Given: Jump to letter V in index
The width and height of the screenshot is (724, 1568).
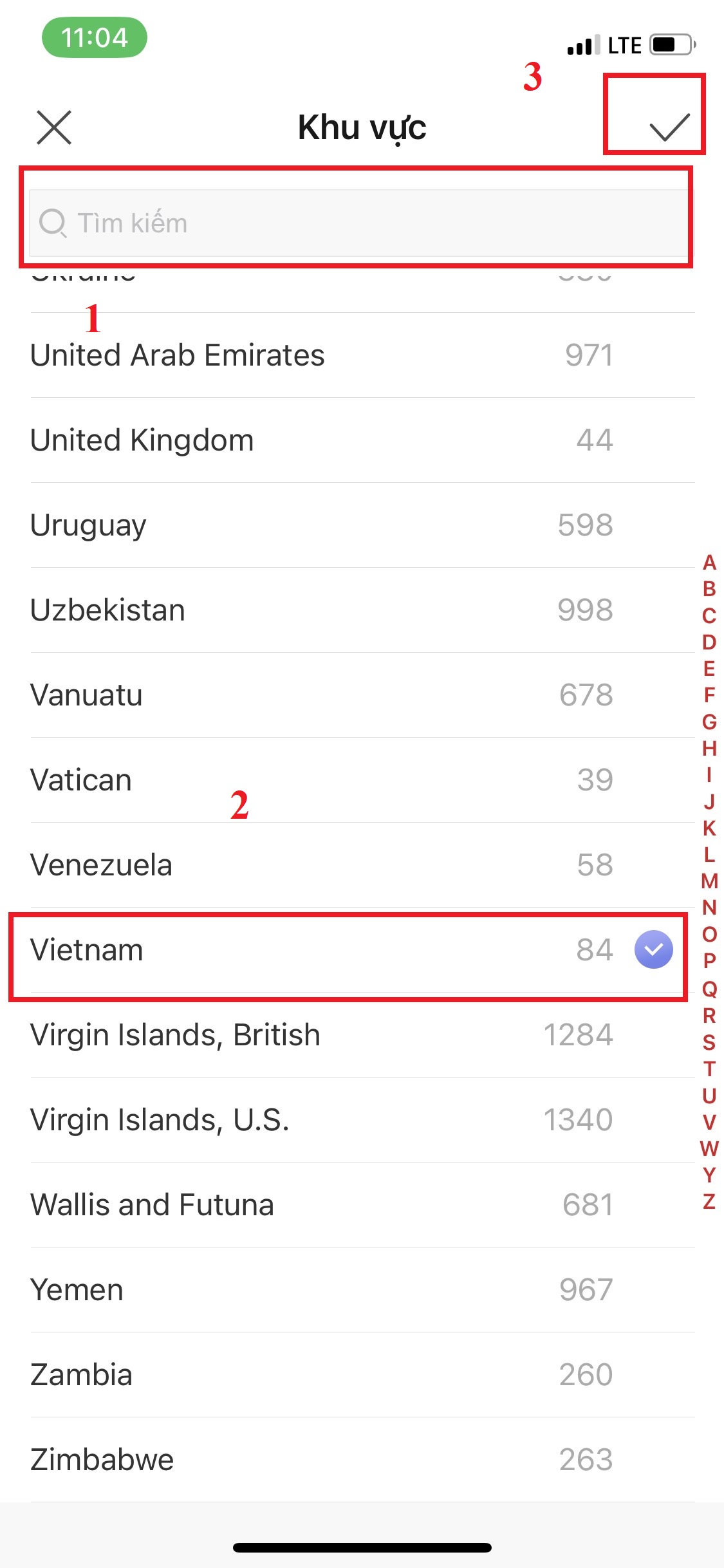Looking at the screenshot, I should pos(709,1122).
